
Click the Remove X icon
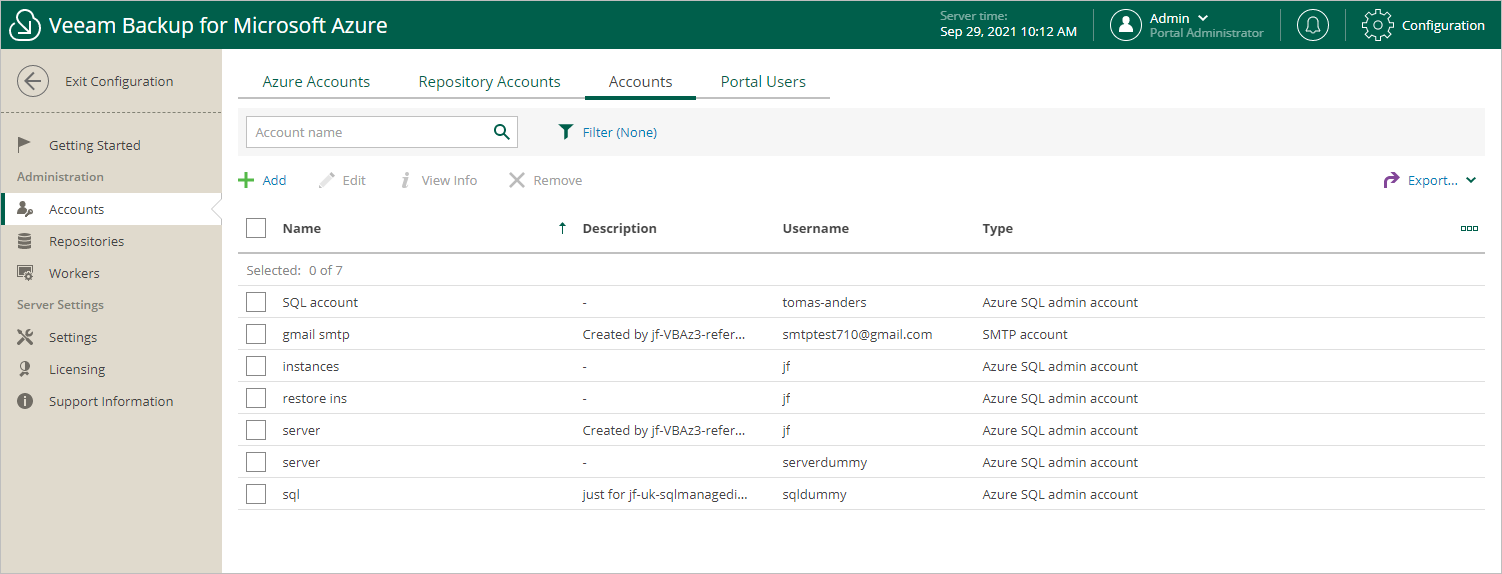pos(517,180)
